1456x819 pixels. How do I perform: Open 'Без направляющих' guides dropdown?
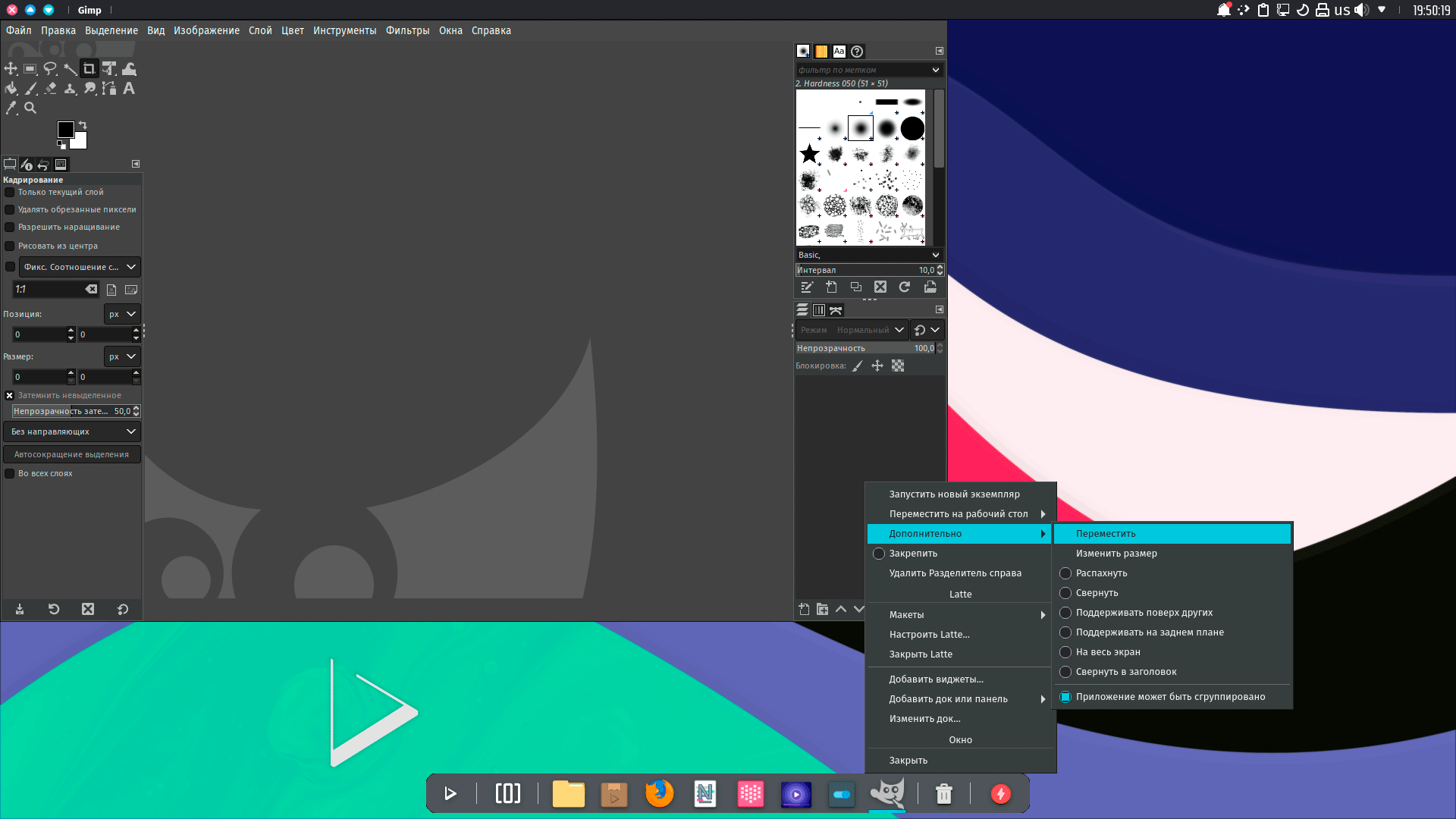point(72,431)
